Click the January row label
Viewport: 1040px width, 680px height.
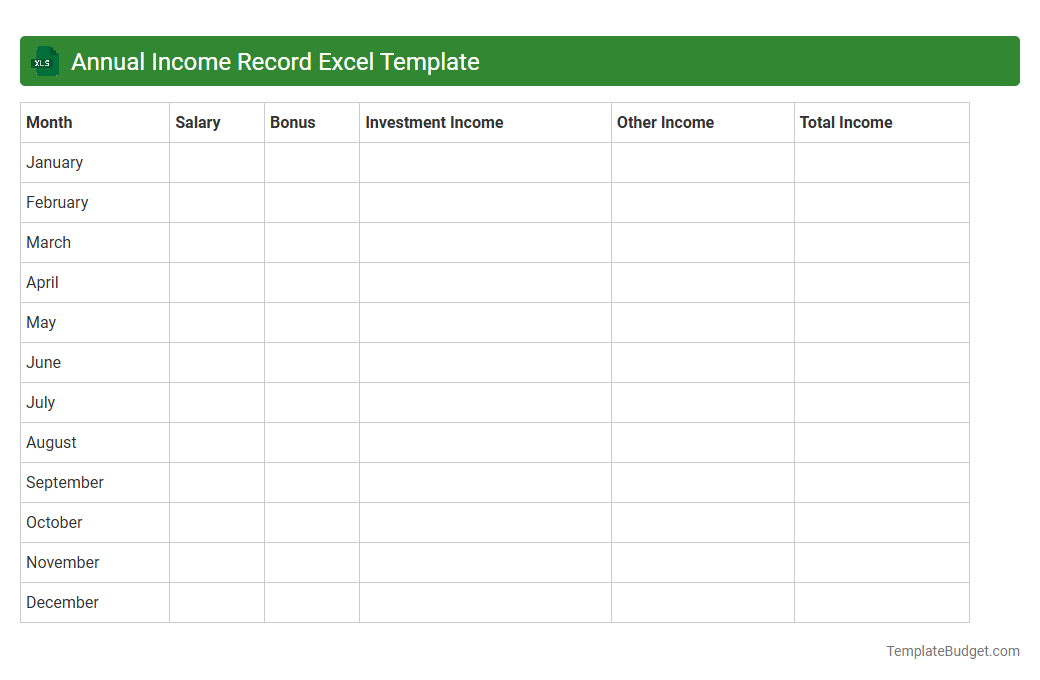point(55,162)
